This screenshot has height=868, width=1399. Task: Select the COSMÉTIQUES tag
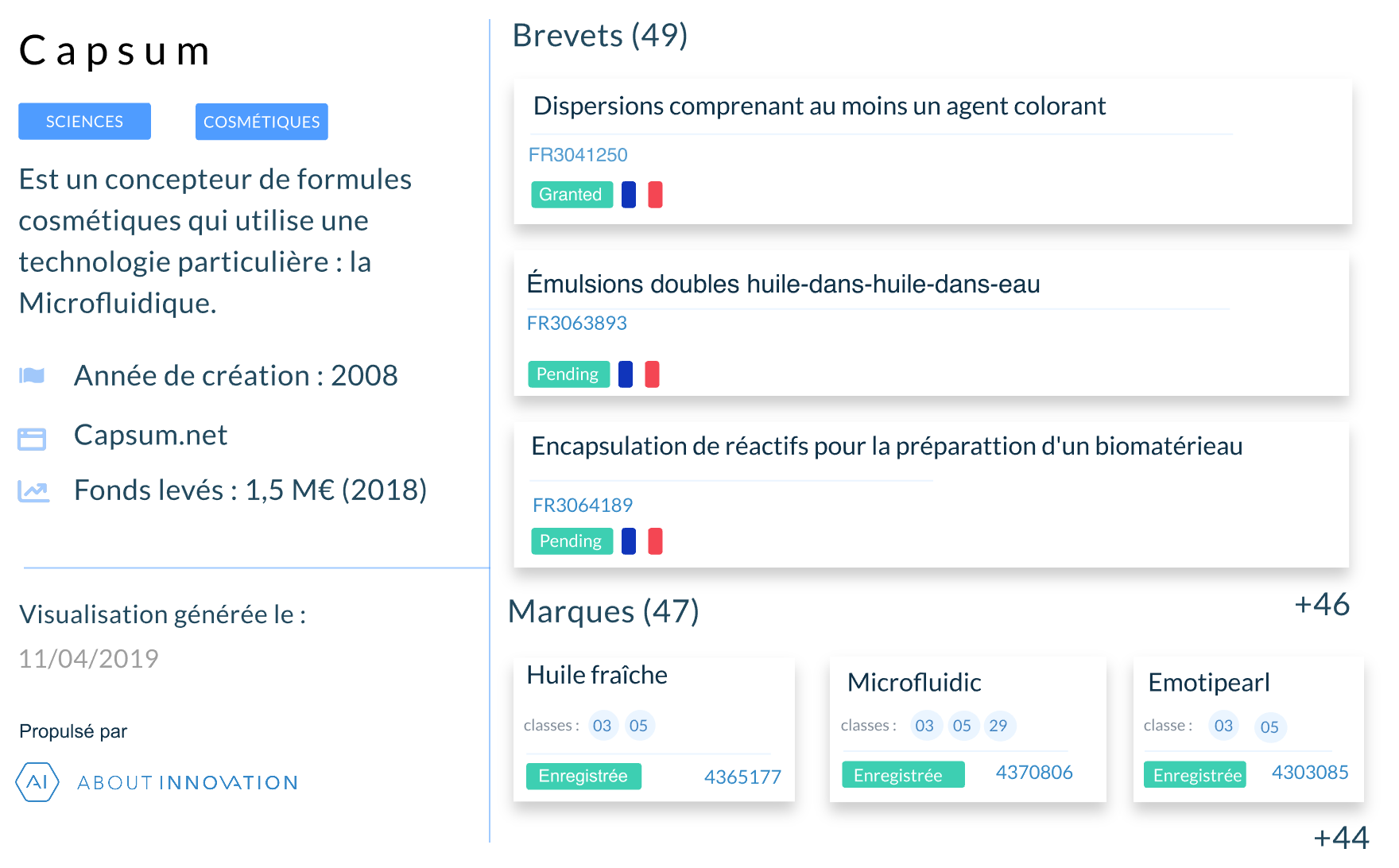[x=262, y=122]
